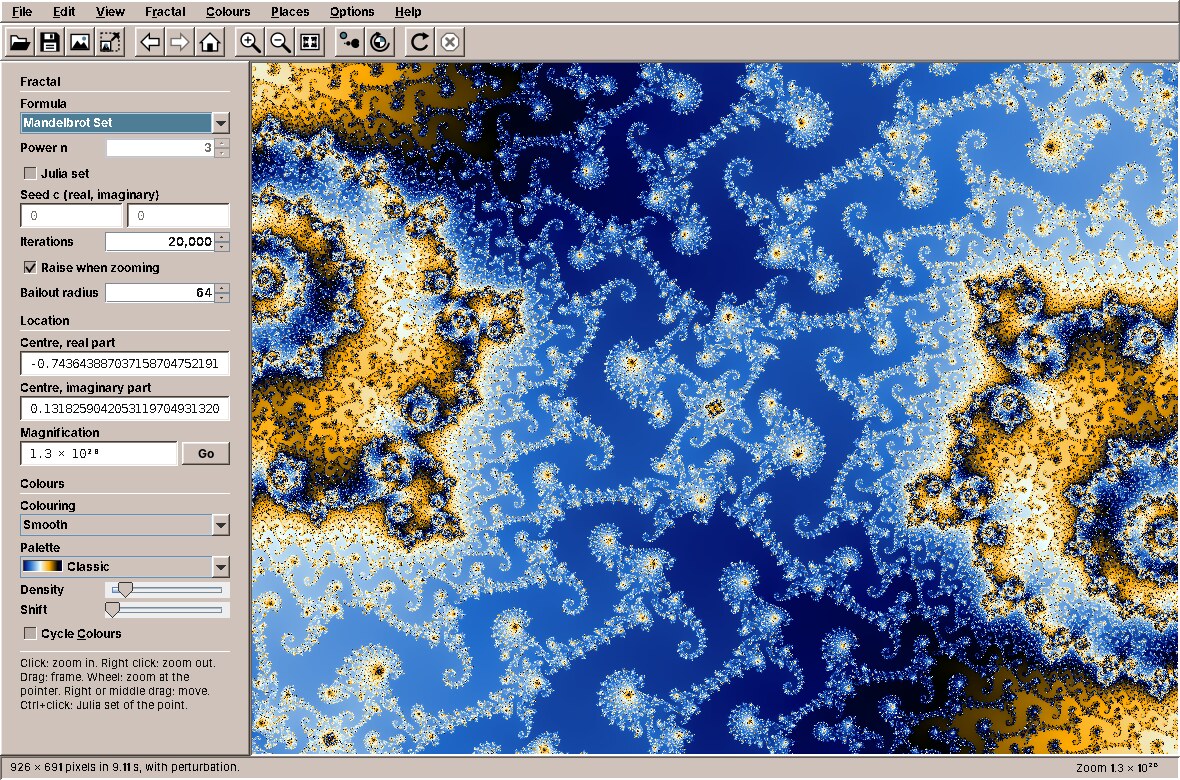Go back with the left arrow icon

[x=150, y=41]
